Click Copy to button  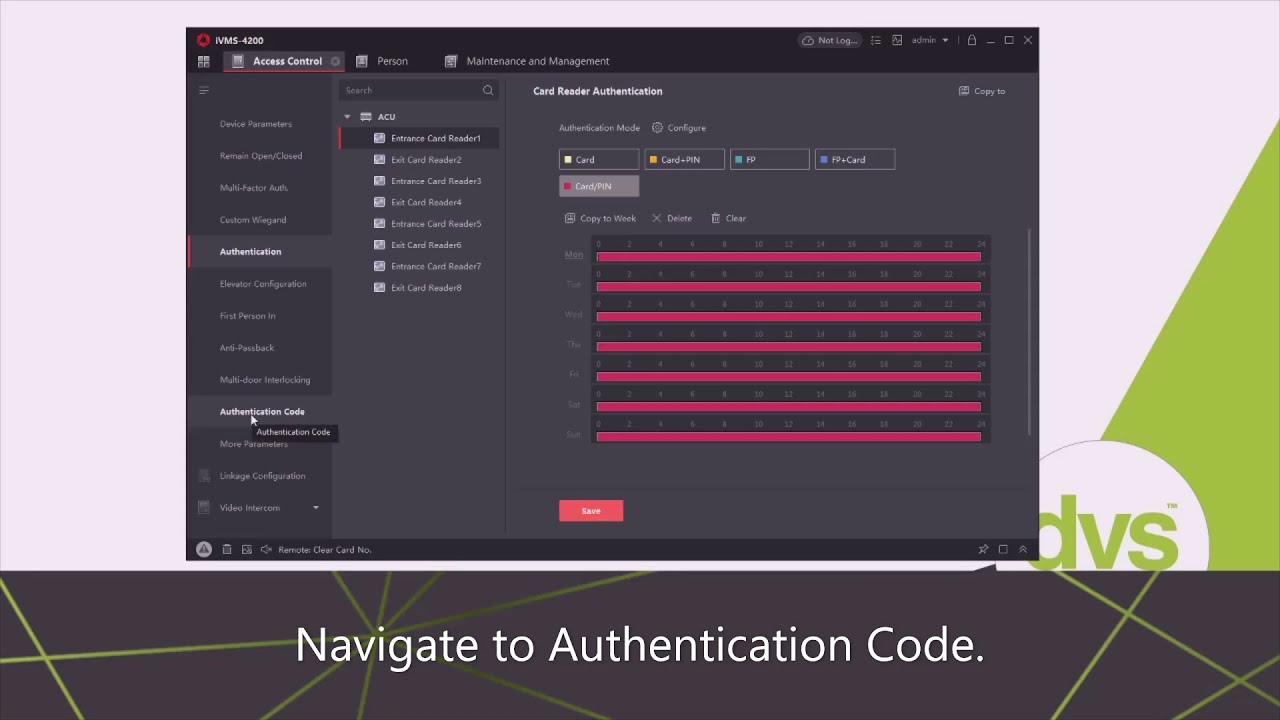[x=982, y=91]
